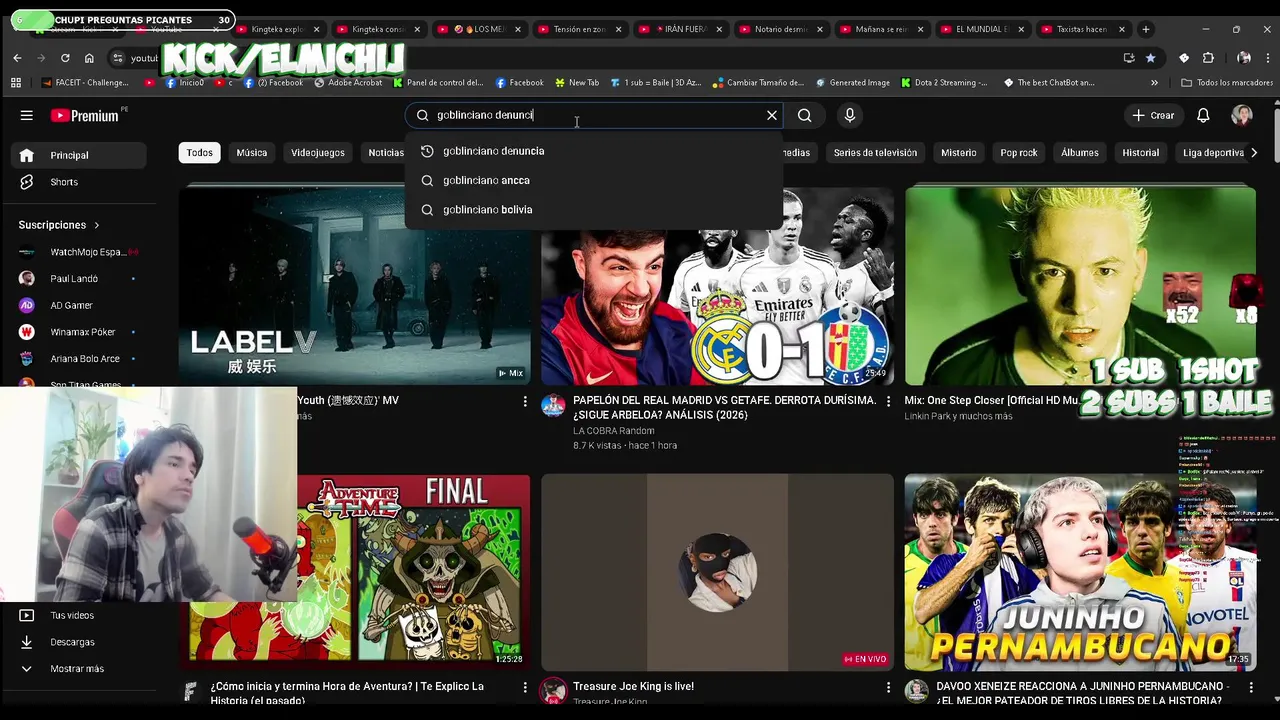Click the Crear button
The width and height of the screenshot is (1280, 720).
(x=1153, y=115)
